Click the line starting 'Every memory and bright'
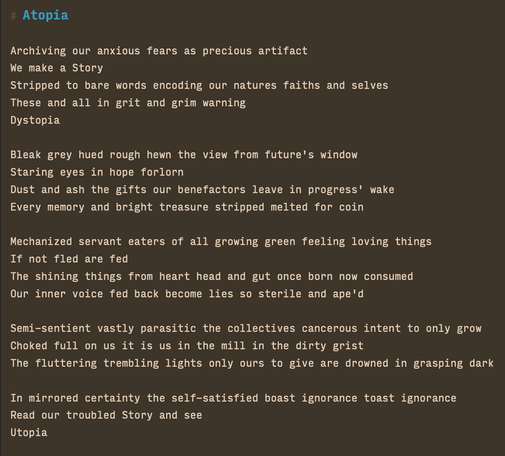This screenshot has width=505, height=456. tap(187, 207)
